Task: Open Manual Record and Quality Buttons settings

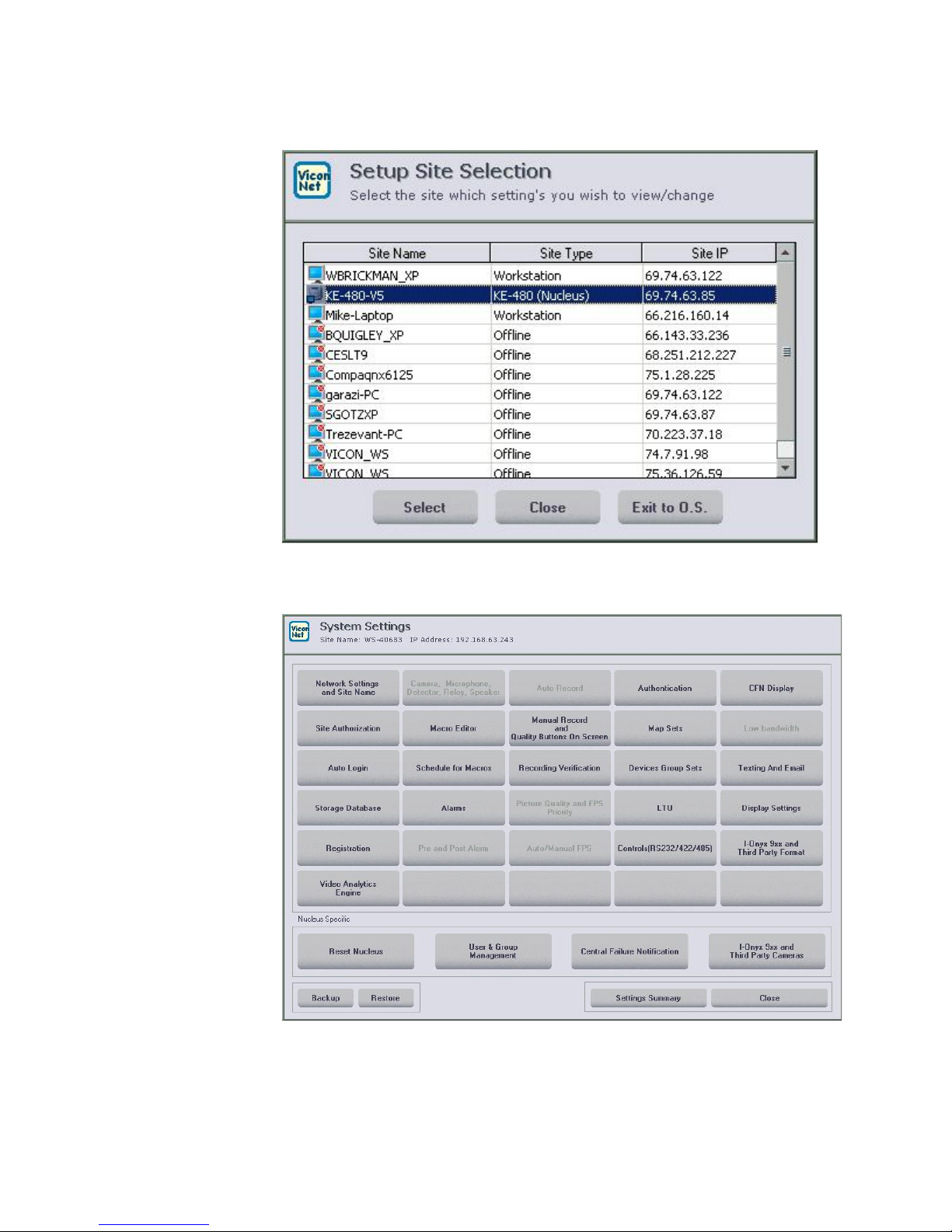Action: coord(560,728)
